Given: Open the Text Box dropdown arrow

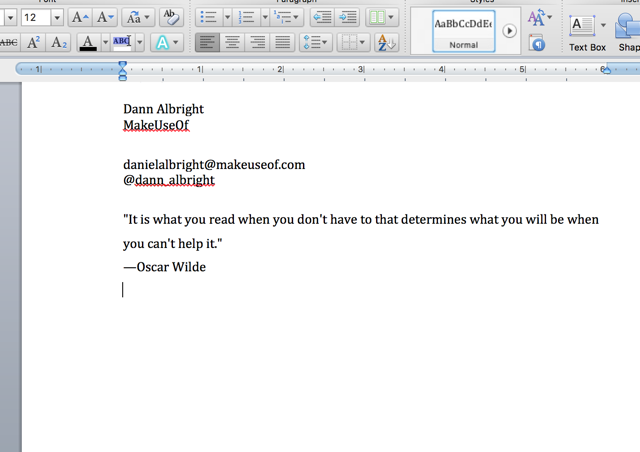Looking at the screenshot, I should [x=603, y=25].
